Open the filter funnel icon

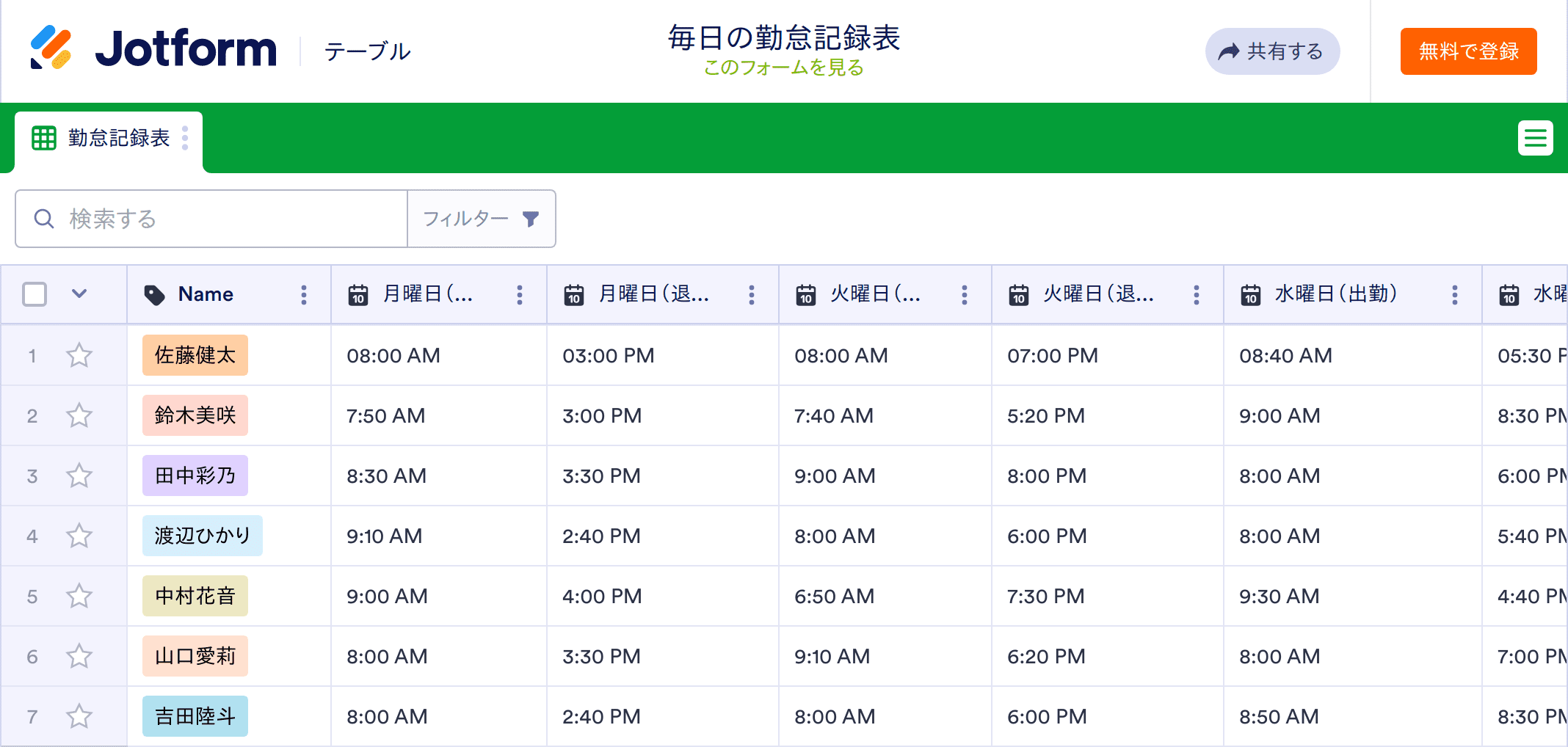pyautogui.click(x=530, y=218)
